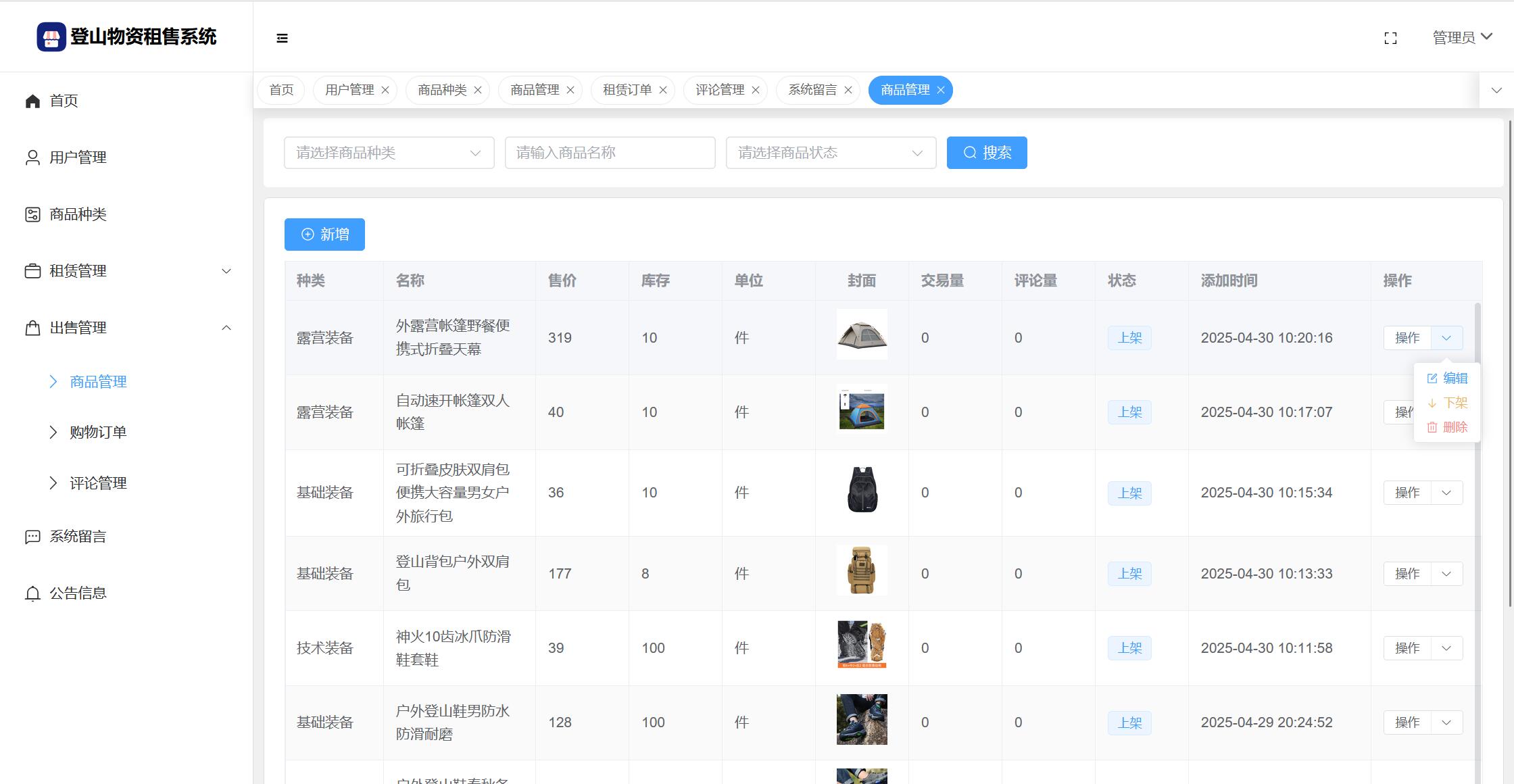
Task: Click the 新增 button
Action: pos(324,235)
